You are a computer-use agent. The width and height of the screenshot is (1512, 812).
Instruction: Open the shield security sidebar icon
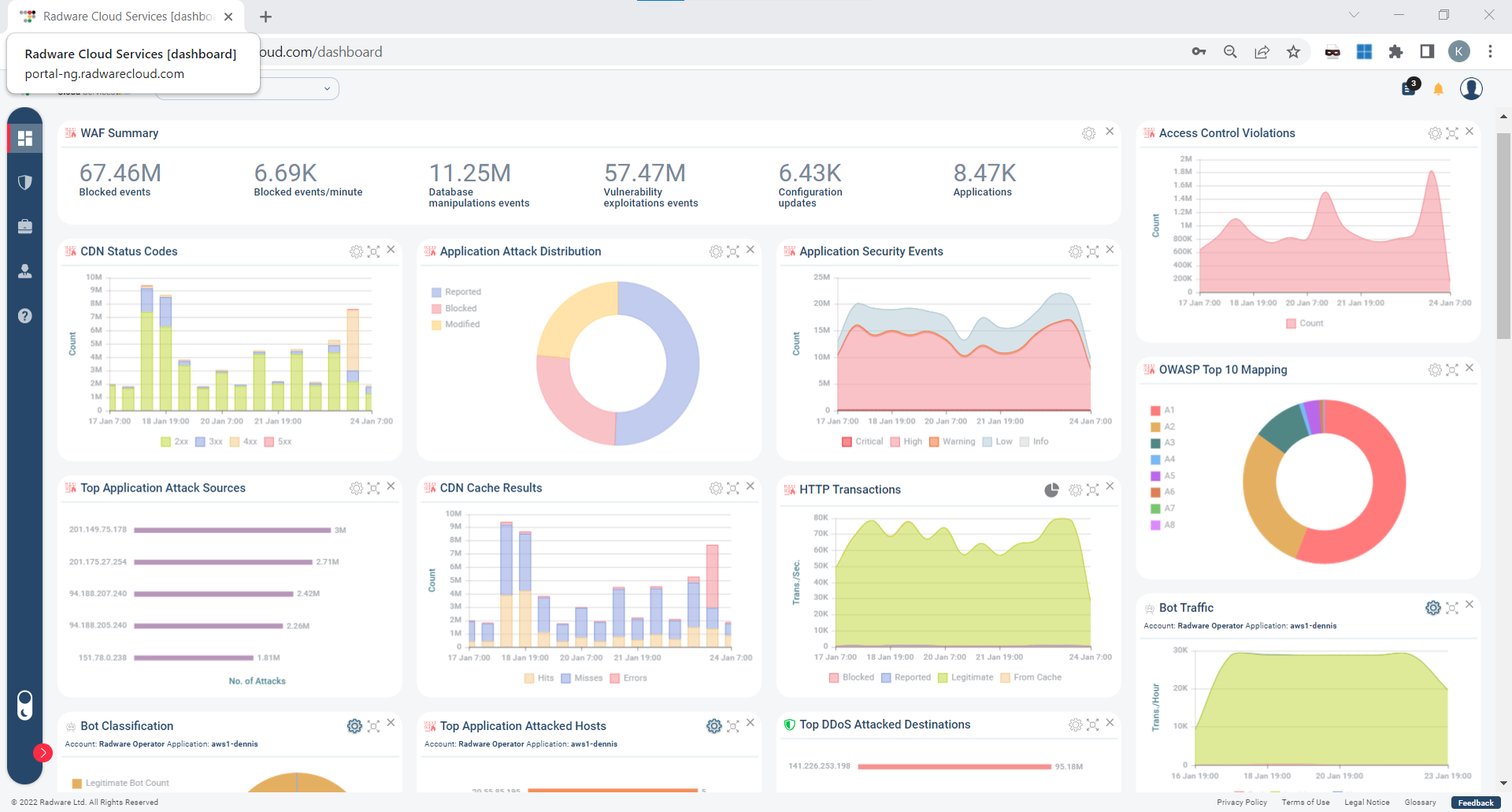point(25,183)
